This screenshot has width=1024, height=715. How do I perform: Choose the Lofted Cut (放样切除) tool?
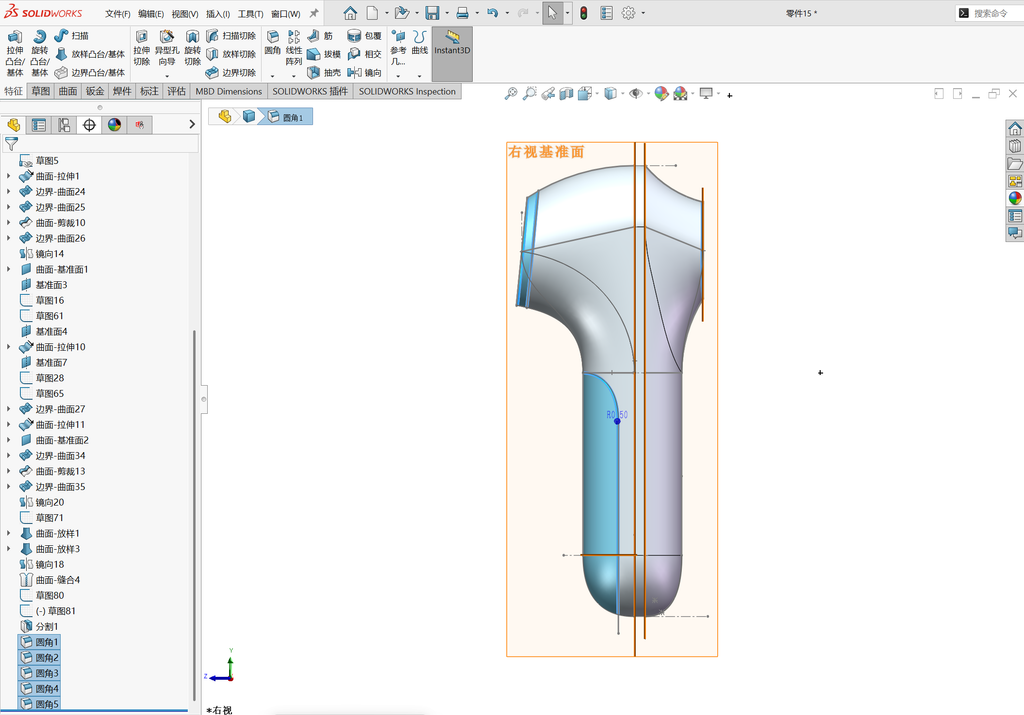(x=231, y=54)
